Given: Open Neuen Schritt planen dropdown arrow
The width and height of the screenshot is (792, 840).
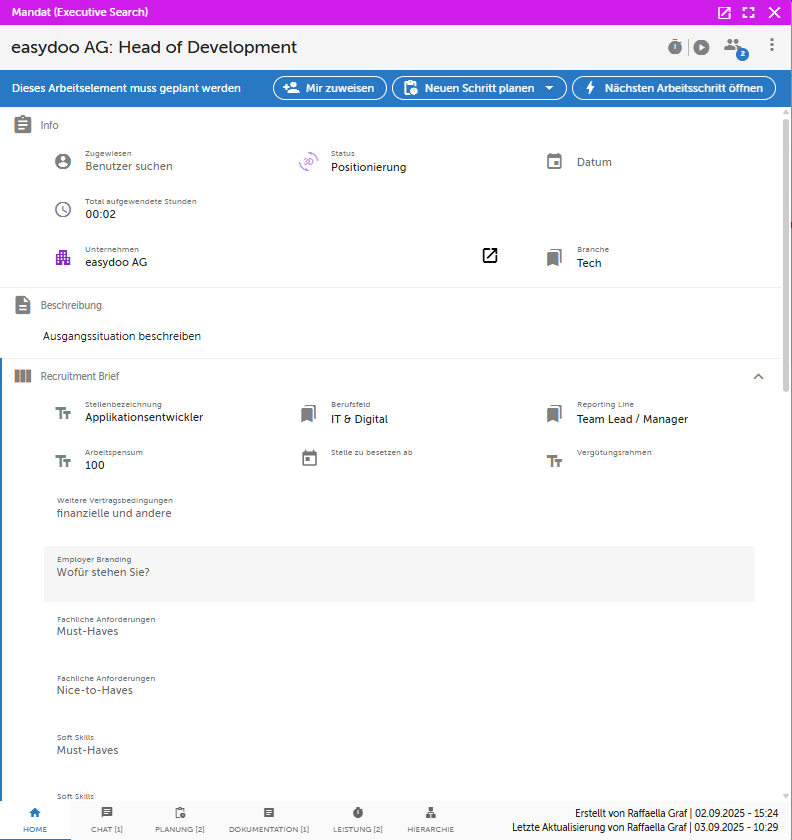Looking at the screenshot, I should pyautogui.click(x=549, y=88).
